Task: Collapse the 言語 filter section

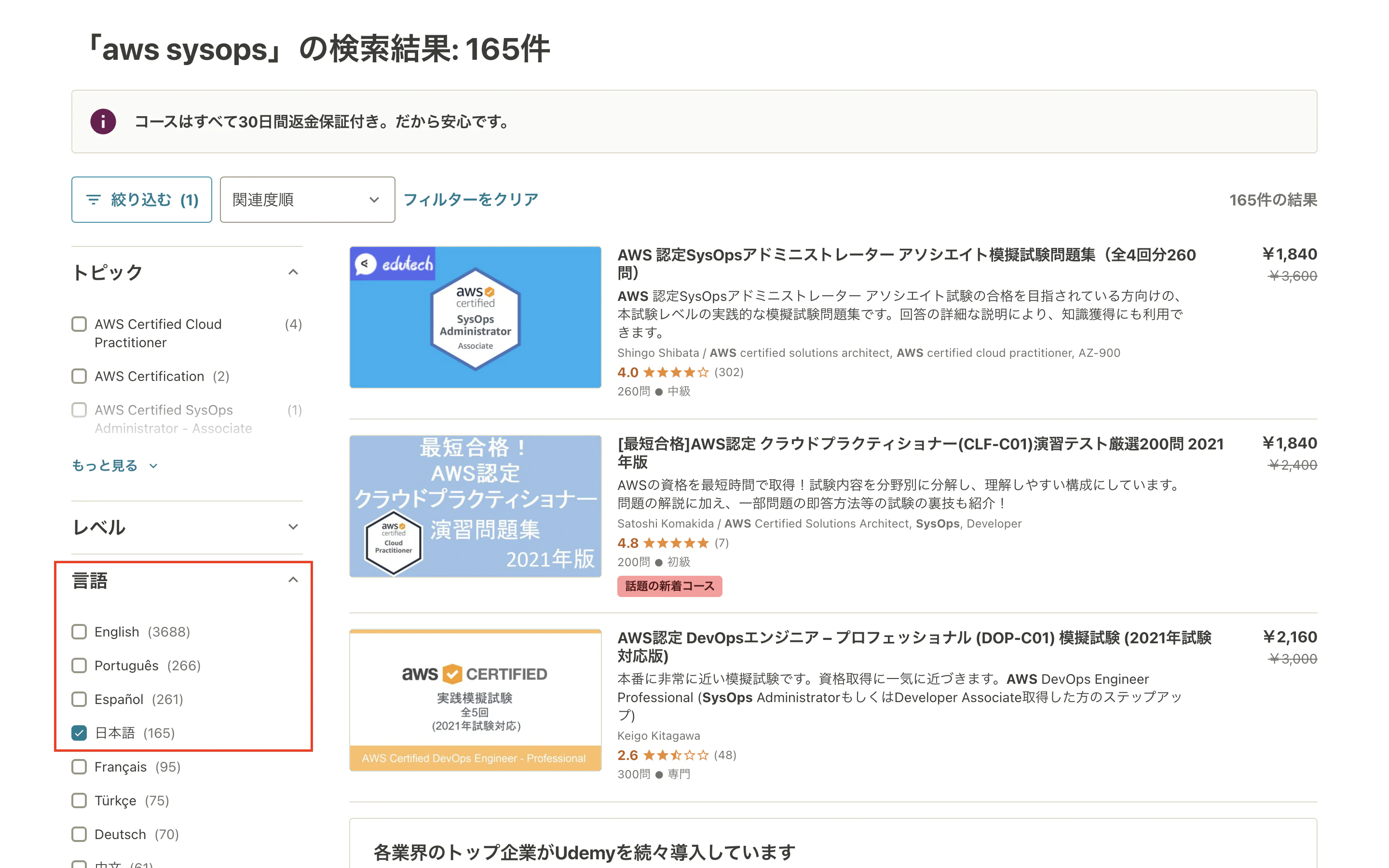Action: (x=293, y=580)
